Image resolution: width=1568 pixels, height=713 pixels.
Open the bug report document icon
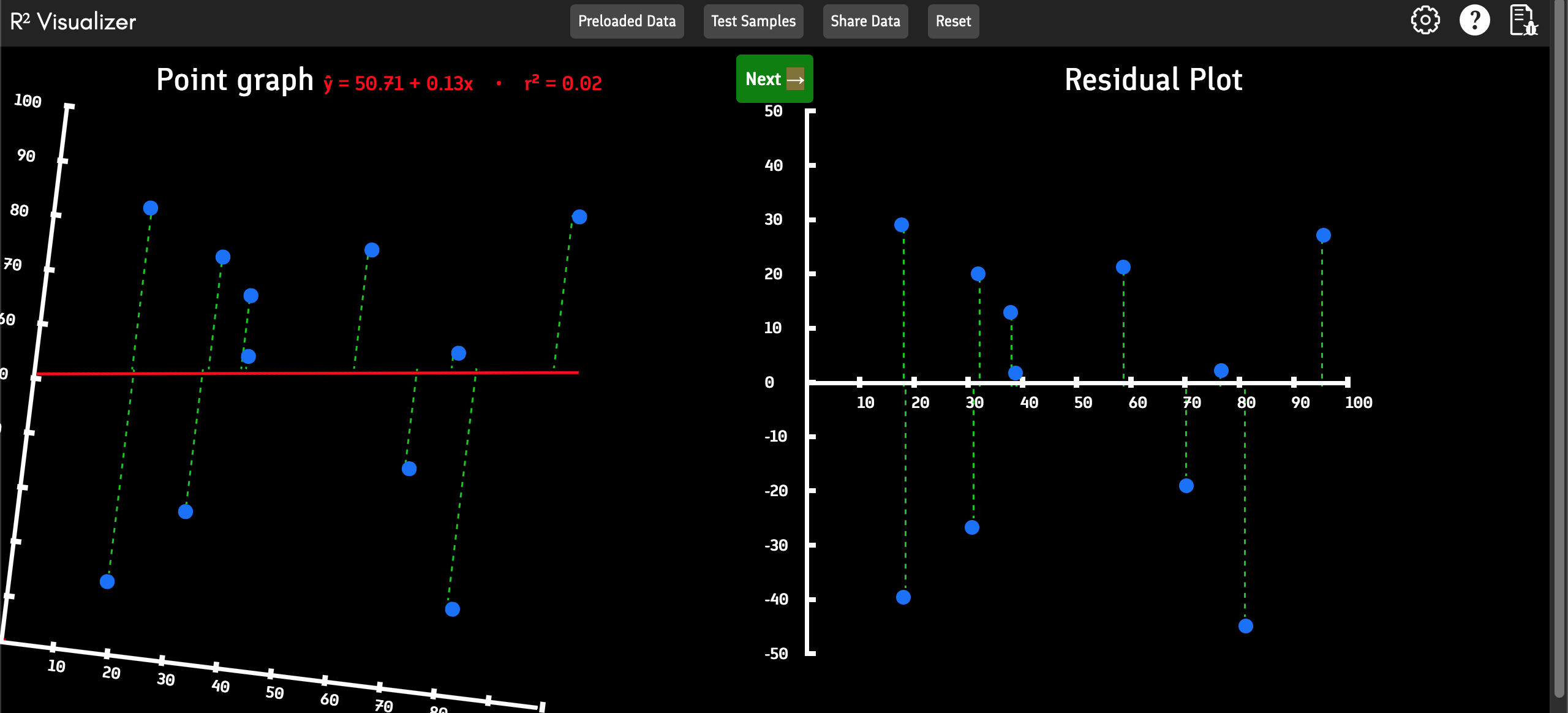[x=1525, y=20]
